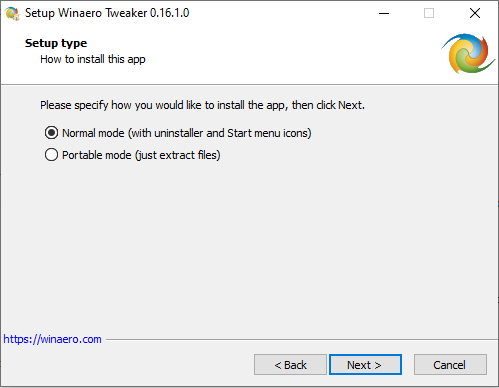Click the 'Normal mode (with uninstaller...)' label text
This screenshot has width=499, height=388.
(187, 133)
